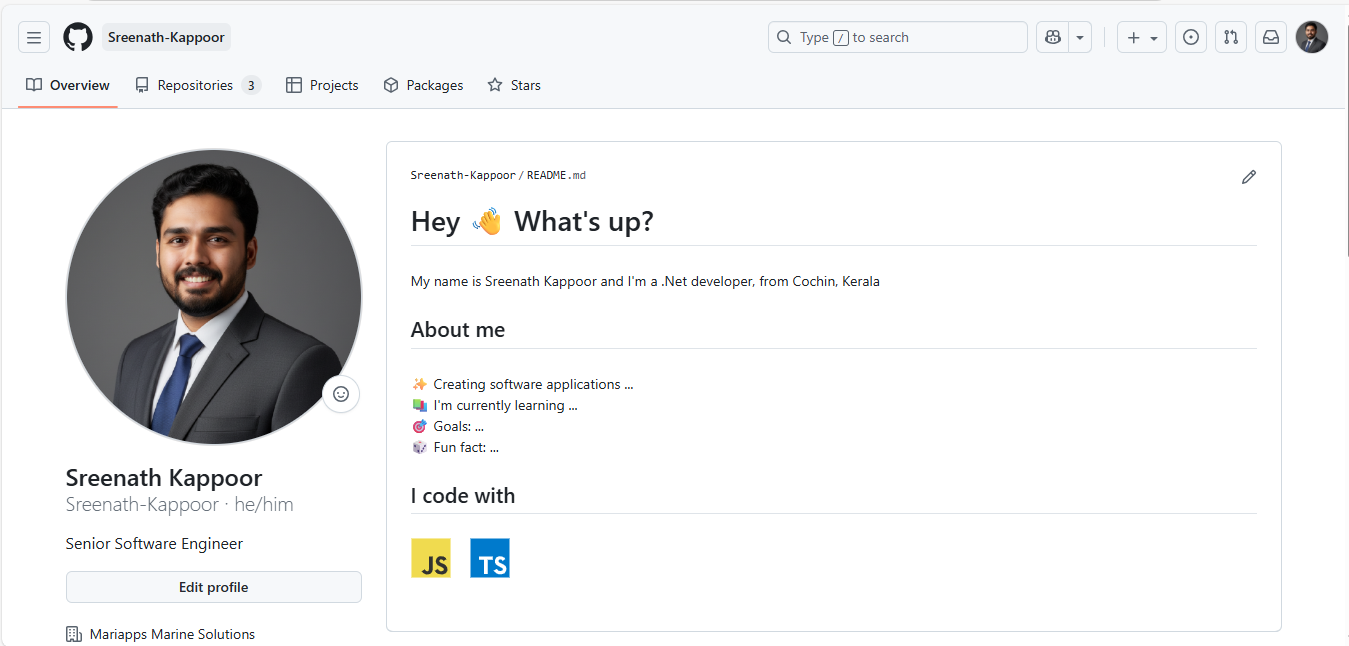The image size is (1349, 646).
Task: Open the Stars tab
Action: [514, 86]
